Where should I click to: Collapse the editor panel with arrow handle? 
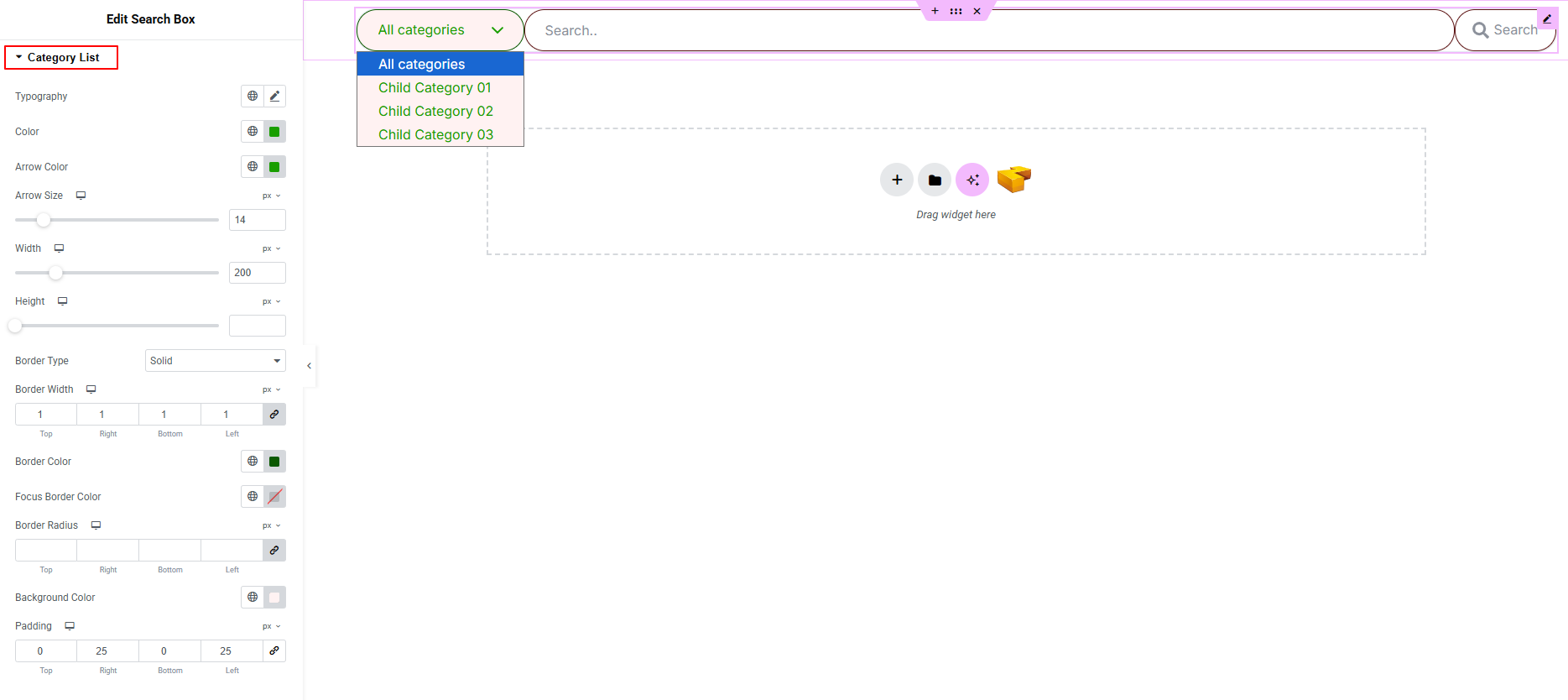[309, 366]
